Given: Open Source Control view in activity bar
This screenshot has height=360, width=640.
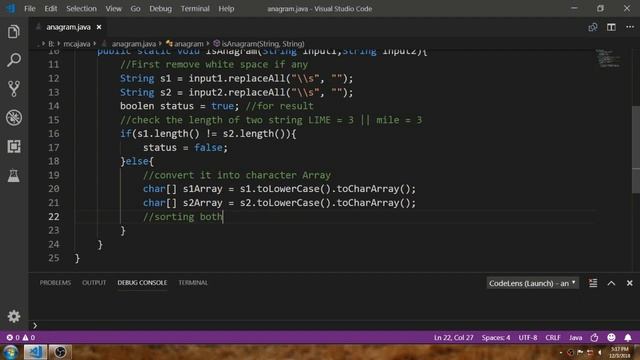Looking at the screenshot, I should pos(13,89).
